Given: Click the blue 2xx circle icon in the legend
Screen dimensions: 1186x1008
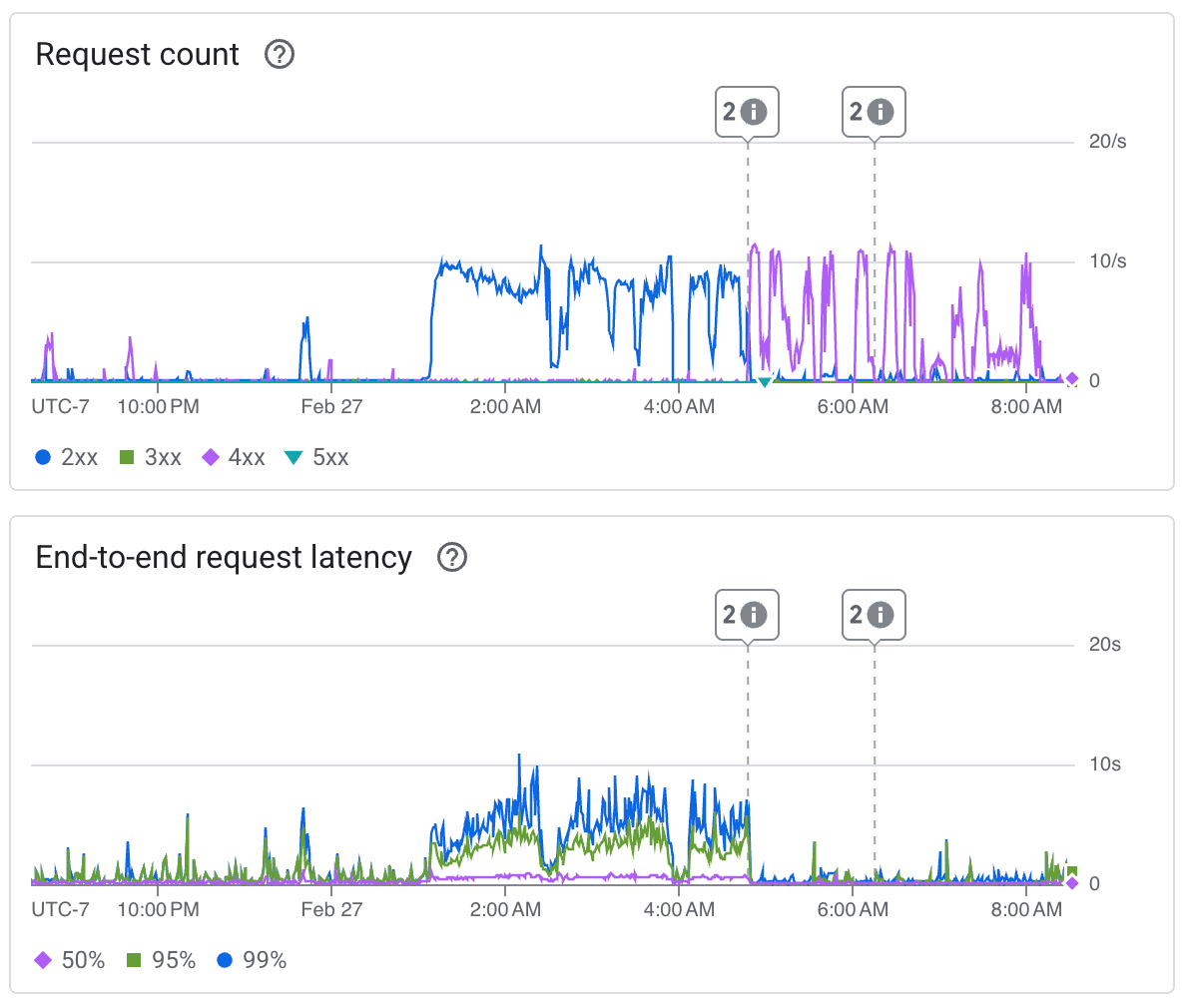Looking at the screenshot, I should 41,456.
